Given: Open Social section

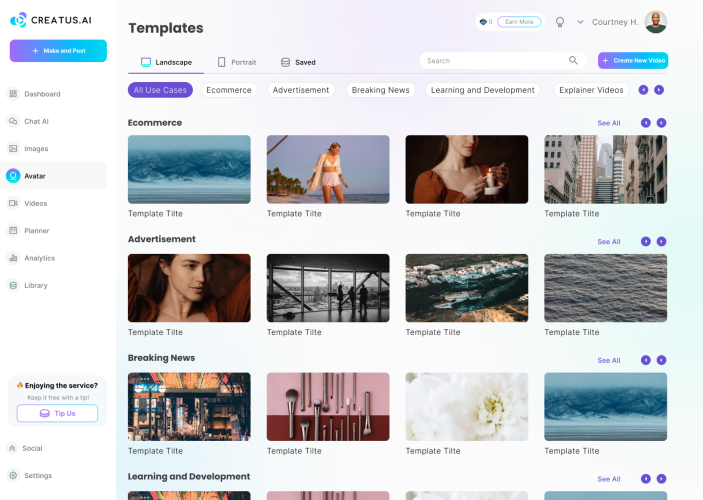Looking at the screenshot, I should 25,448.
